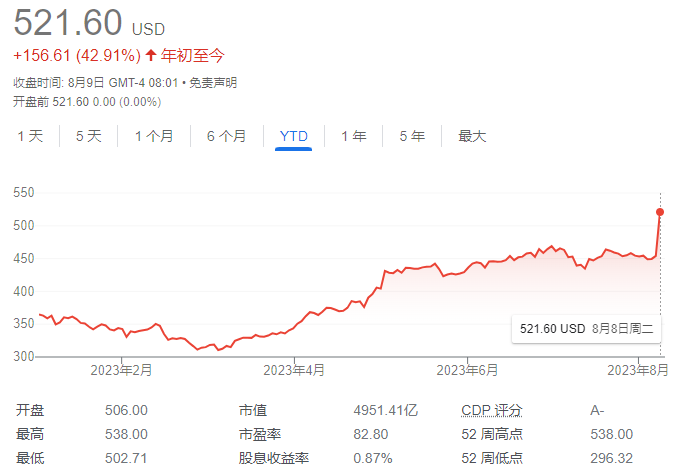
Task: Switch to the 5天 tab
Action: 88,136
